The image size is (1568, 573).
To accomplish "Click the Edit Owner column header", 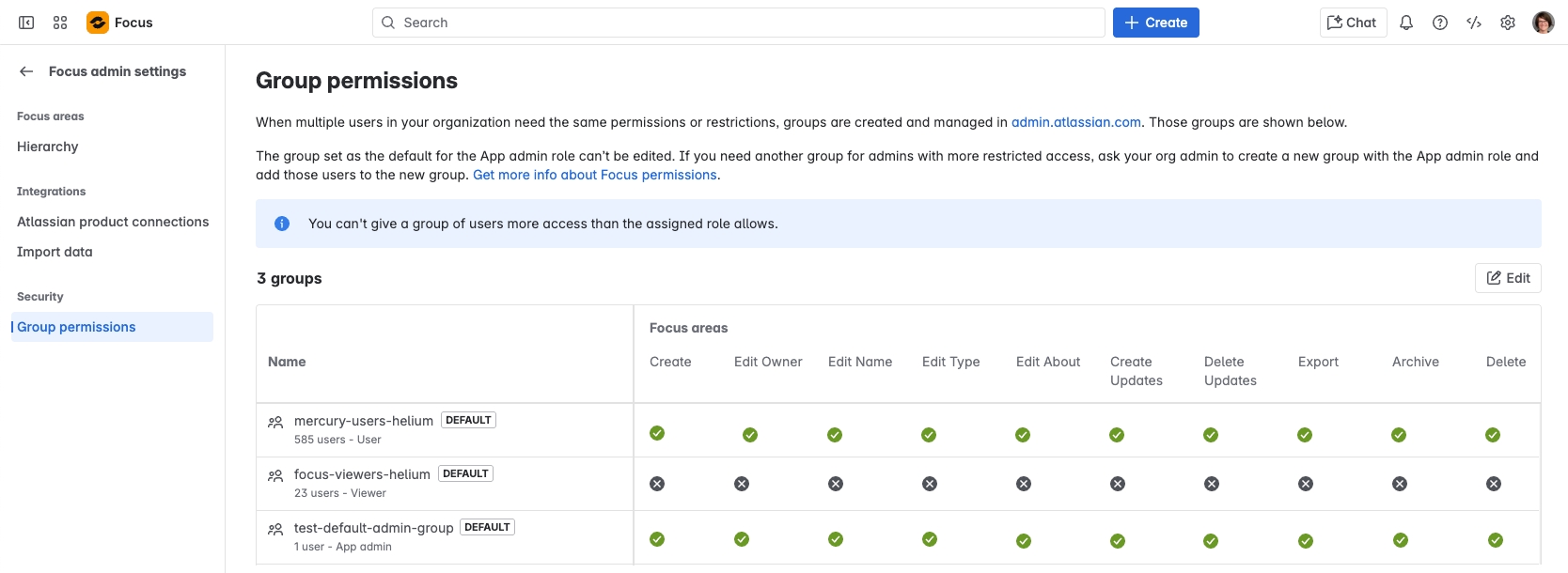I will [768, 362].
